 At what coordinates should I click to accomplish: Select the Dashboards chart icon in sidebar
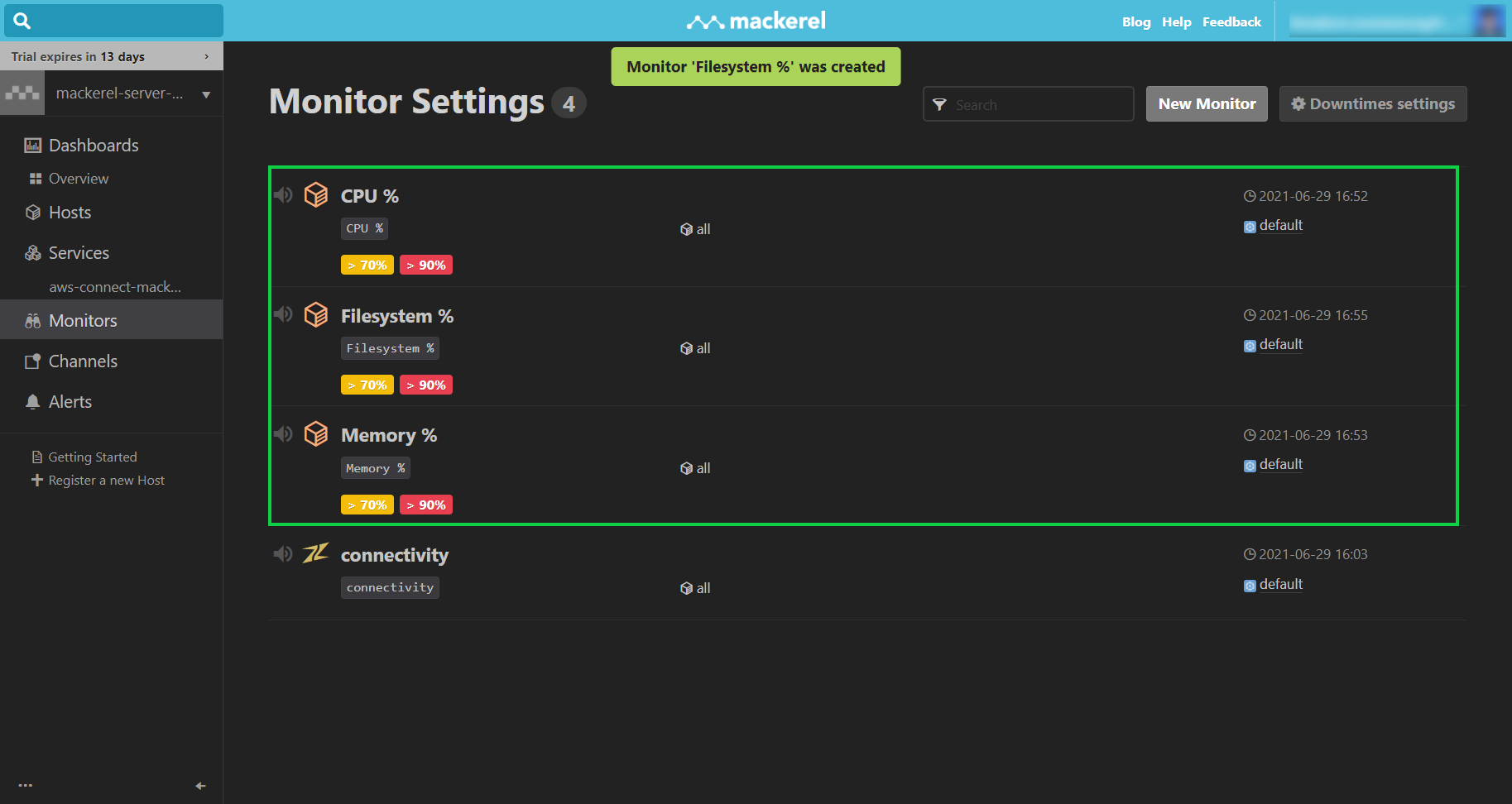click(32, 145)
